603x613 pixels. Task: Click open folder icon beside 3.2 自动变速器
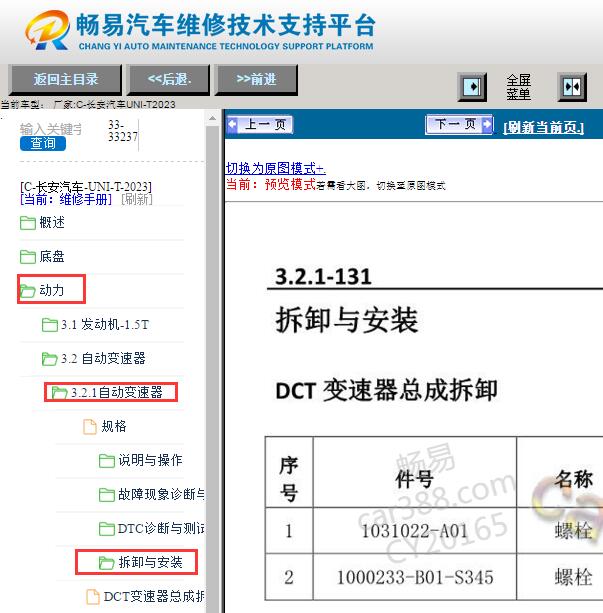tap(50, 359)
